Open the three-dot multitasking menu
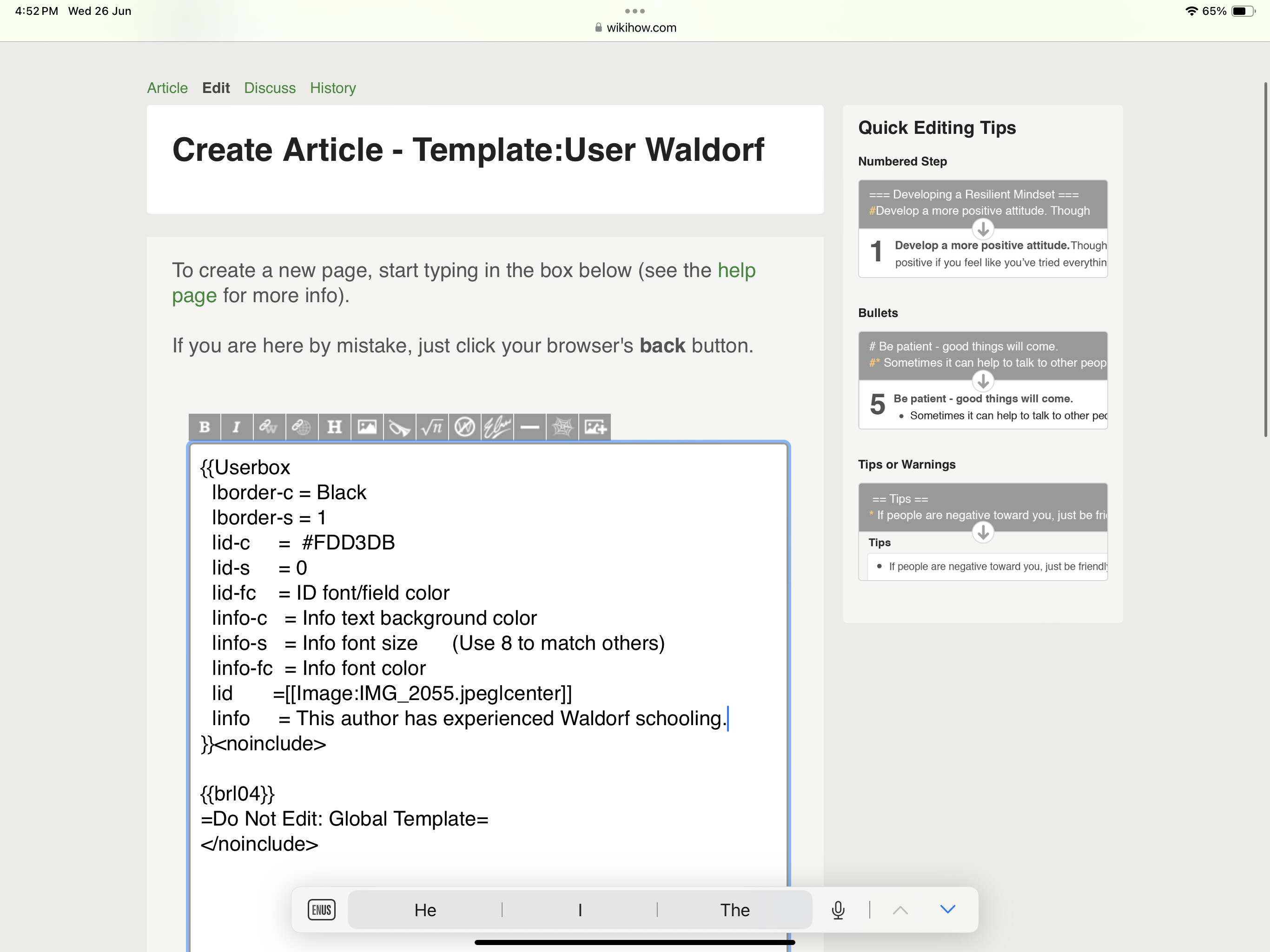Image resolution: width=1270 pixels, height=952 pixels. point(635,11)
